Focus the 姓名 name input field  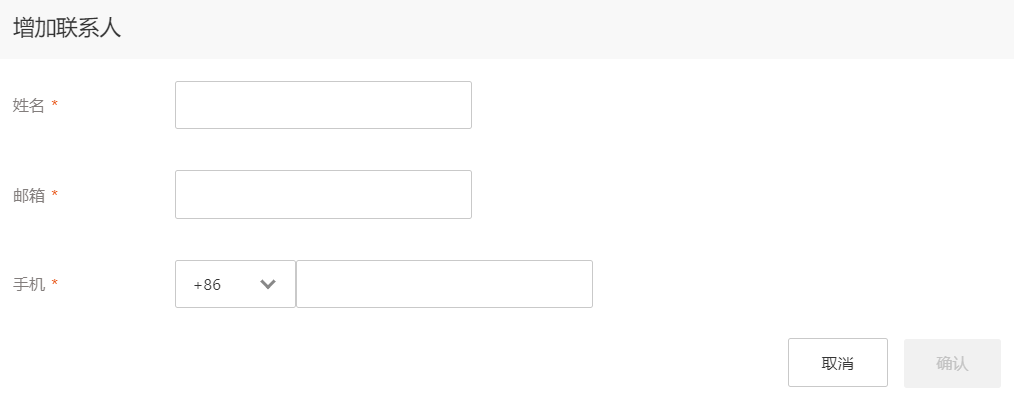(x=323, y=105)
